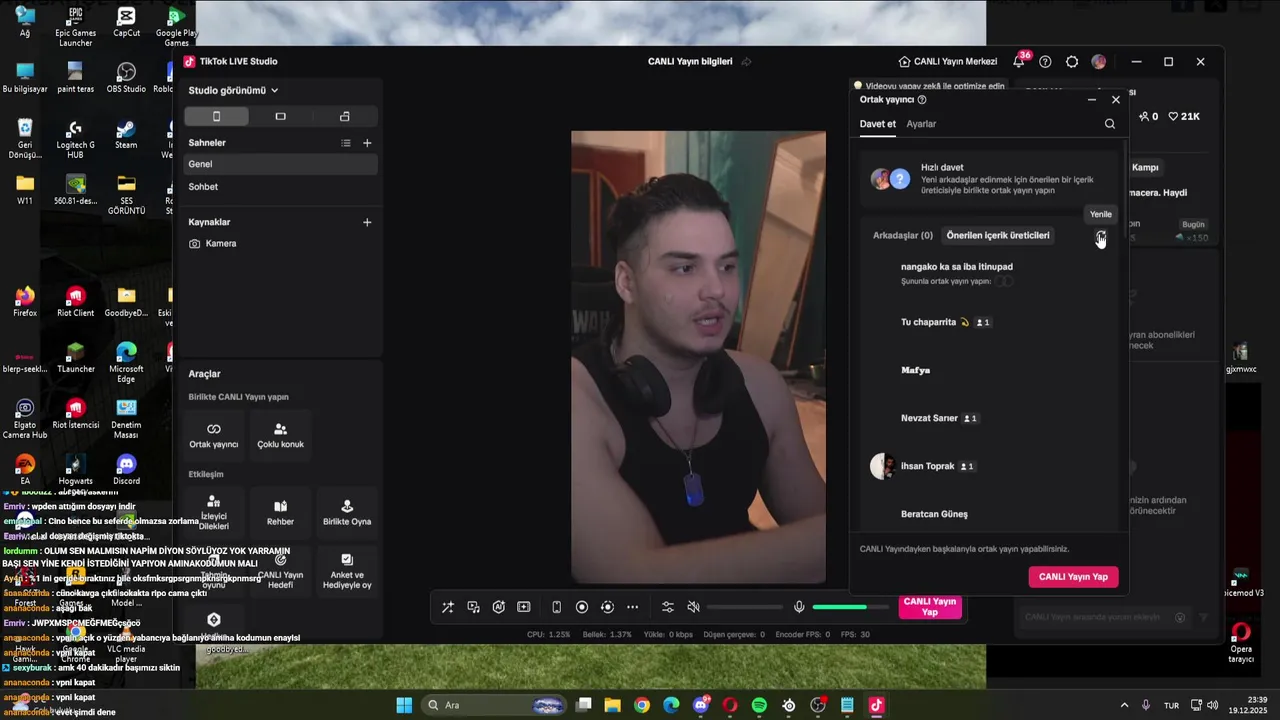Image resolution: width=1280 pixels, height=720 pixels.
Task: Open the profile avatar menu
Action: point(1099,61)
